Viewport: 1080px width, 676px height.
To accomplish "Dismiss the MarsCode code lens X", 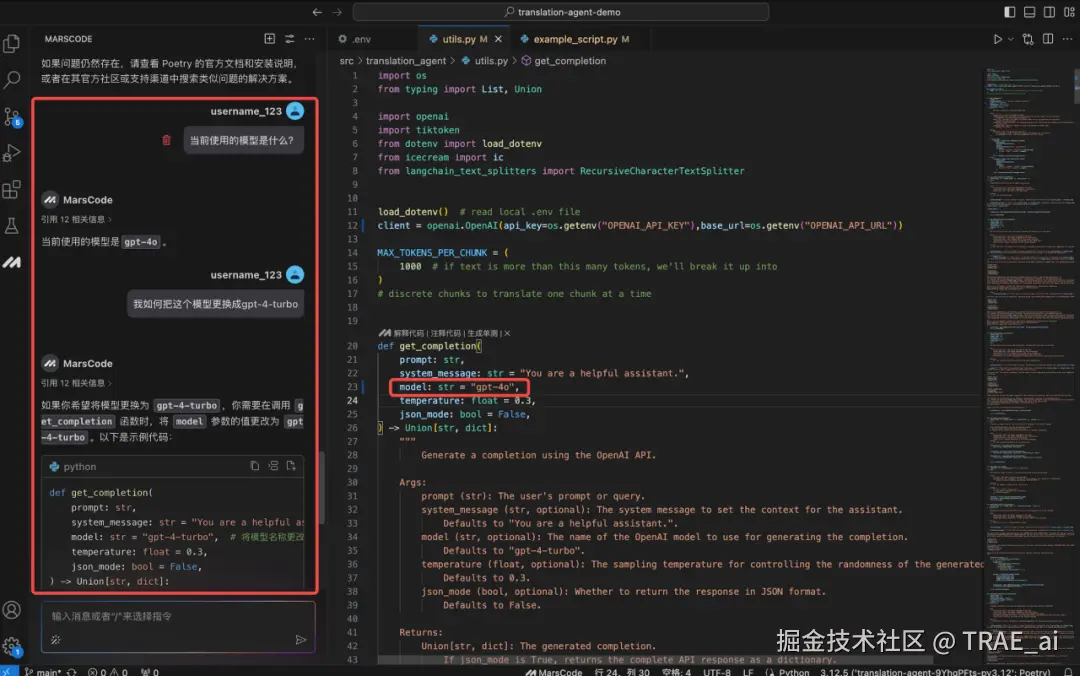I will 507,334.
